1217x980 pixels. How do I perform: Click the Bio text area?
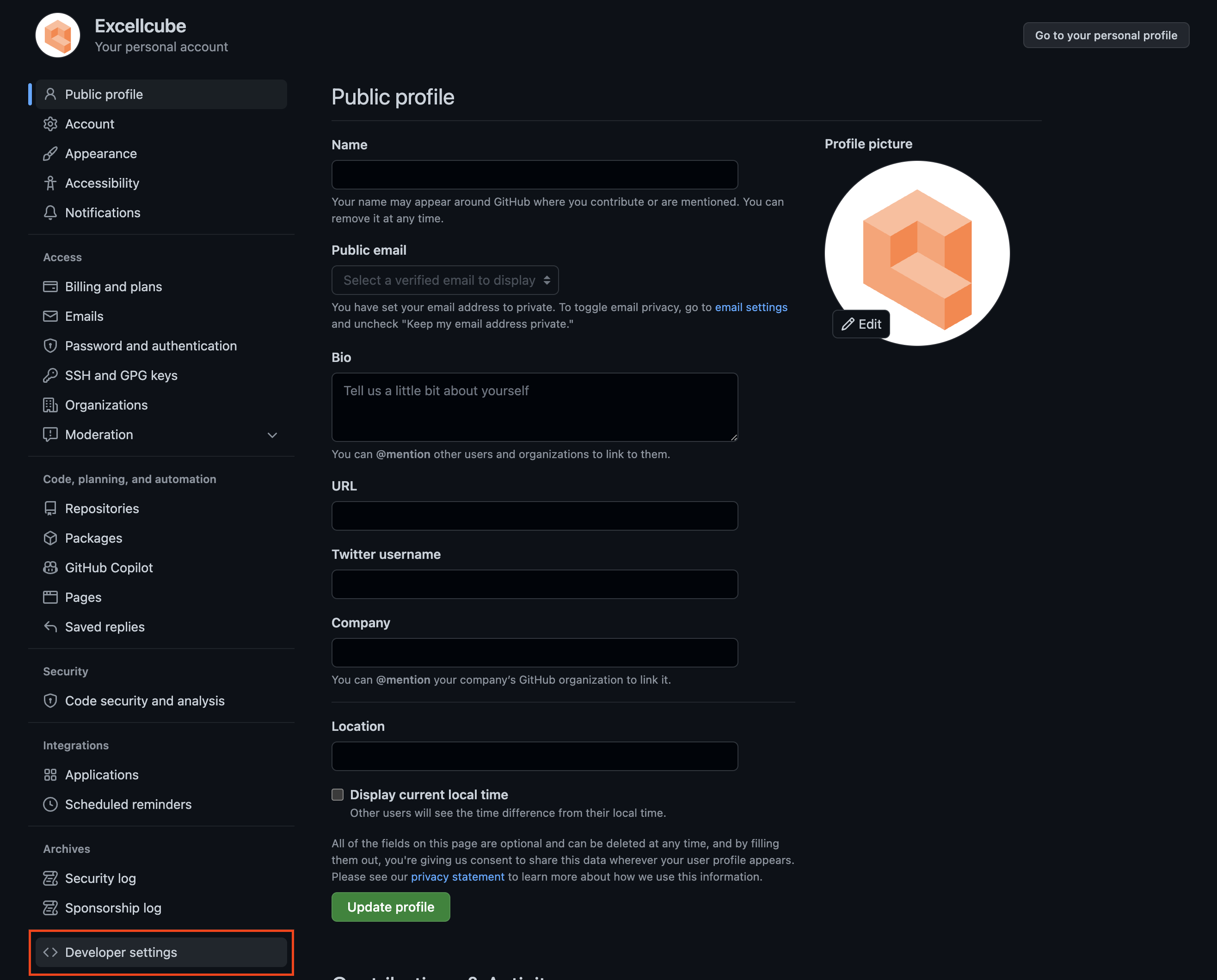point(534,407)
